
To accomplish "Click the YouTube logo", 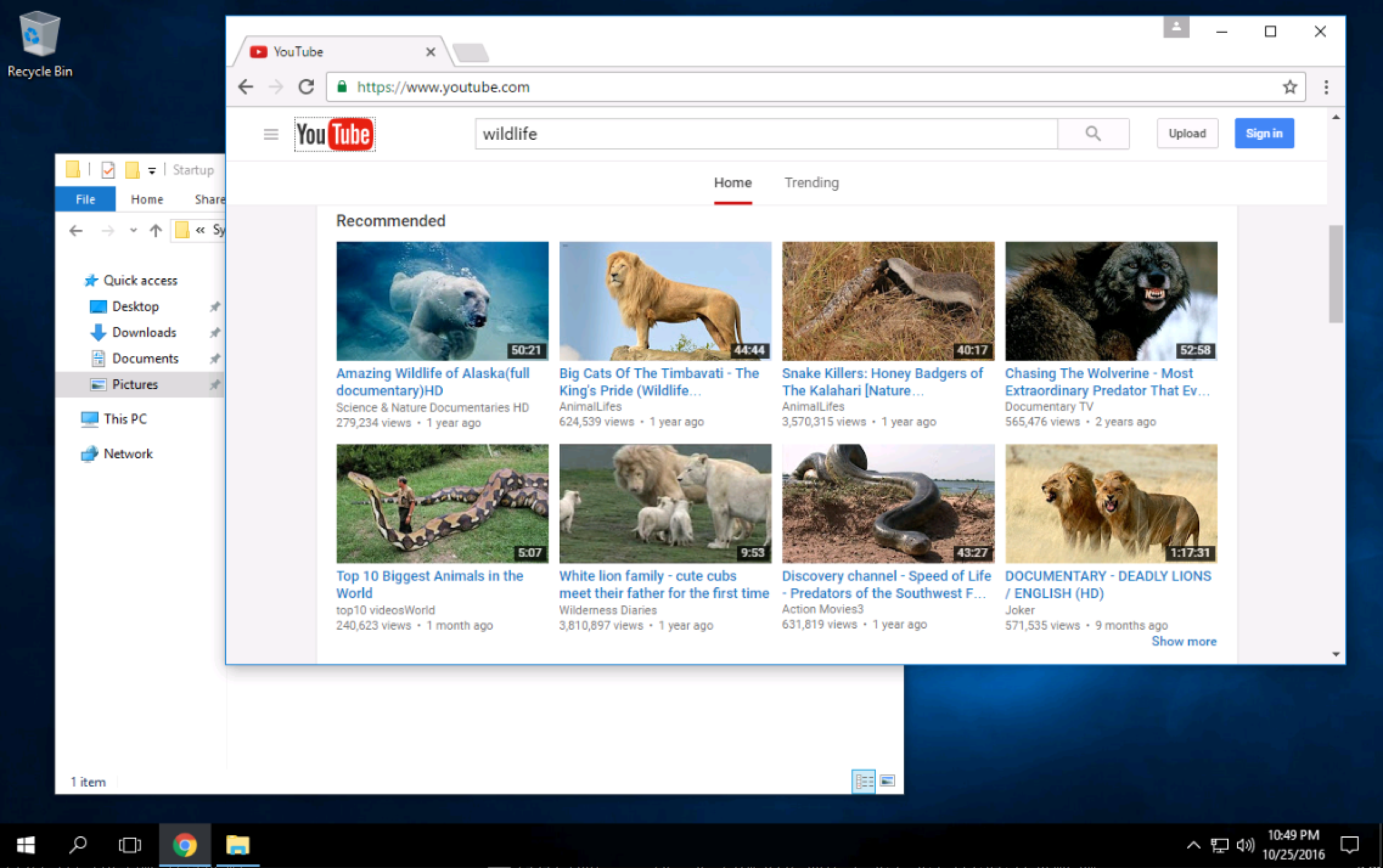I will pyautogui.click(x=334, y=134).
